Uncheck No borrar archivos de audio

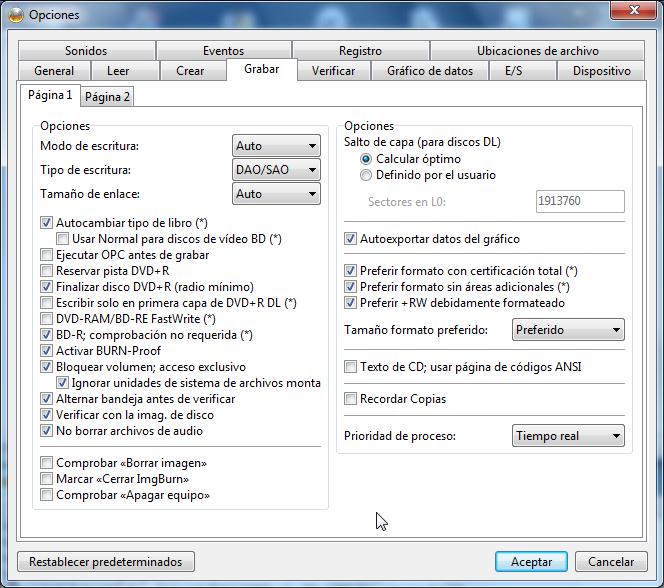click(46, 431)
